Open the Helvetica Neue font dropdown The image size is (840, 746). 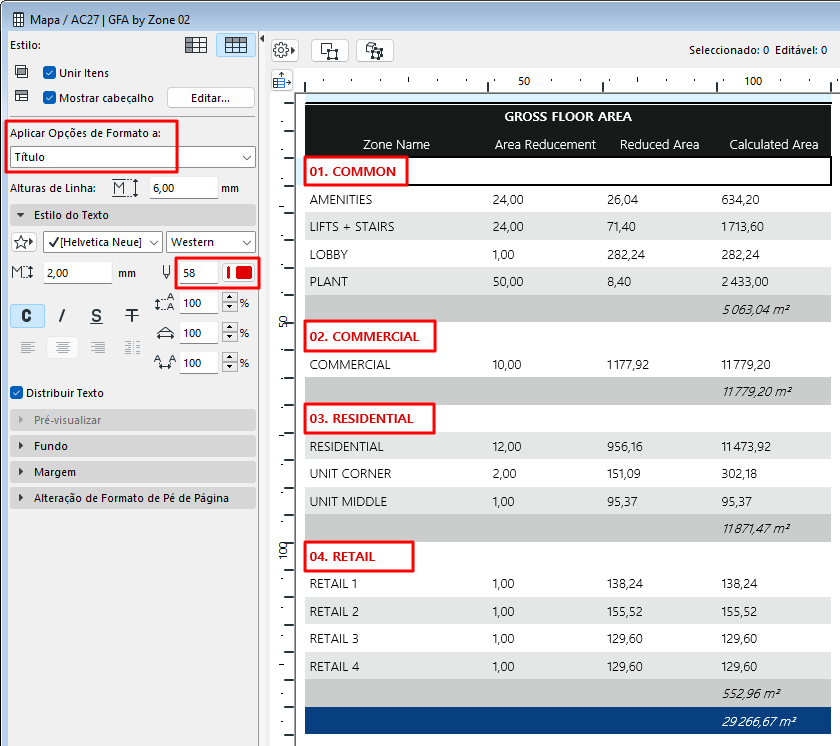pyautogui.click(x=102, y=242)
